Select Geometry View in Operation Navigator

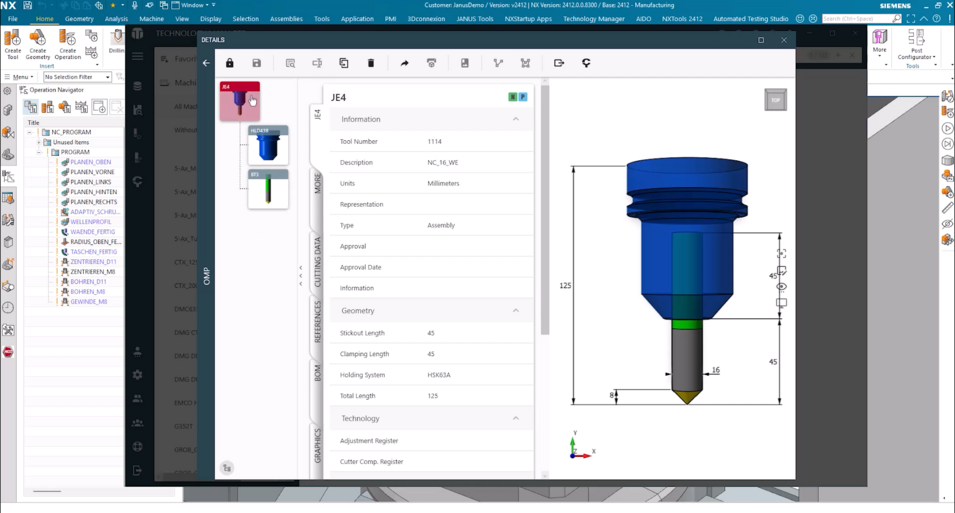[65, 108]
